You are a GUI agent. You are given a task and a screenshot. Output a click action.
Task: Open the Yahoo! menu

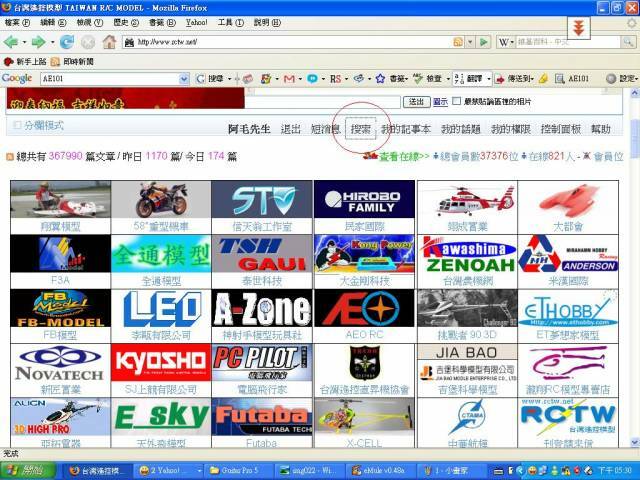(x=196, y=23)
